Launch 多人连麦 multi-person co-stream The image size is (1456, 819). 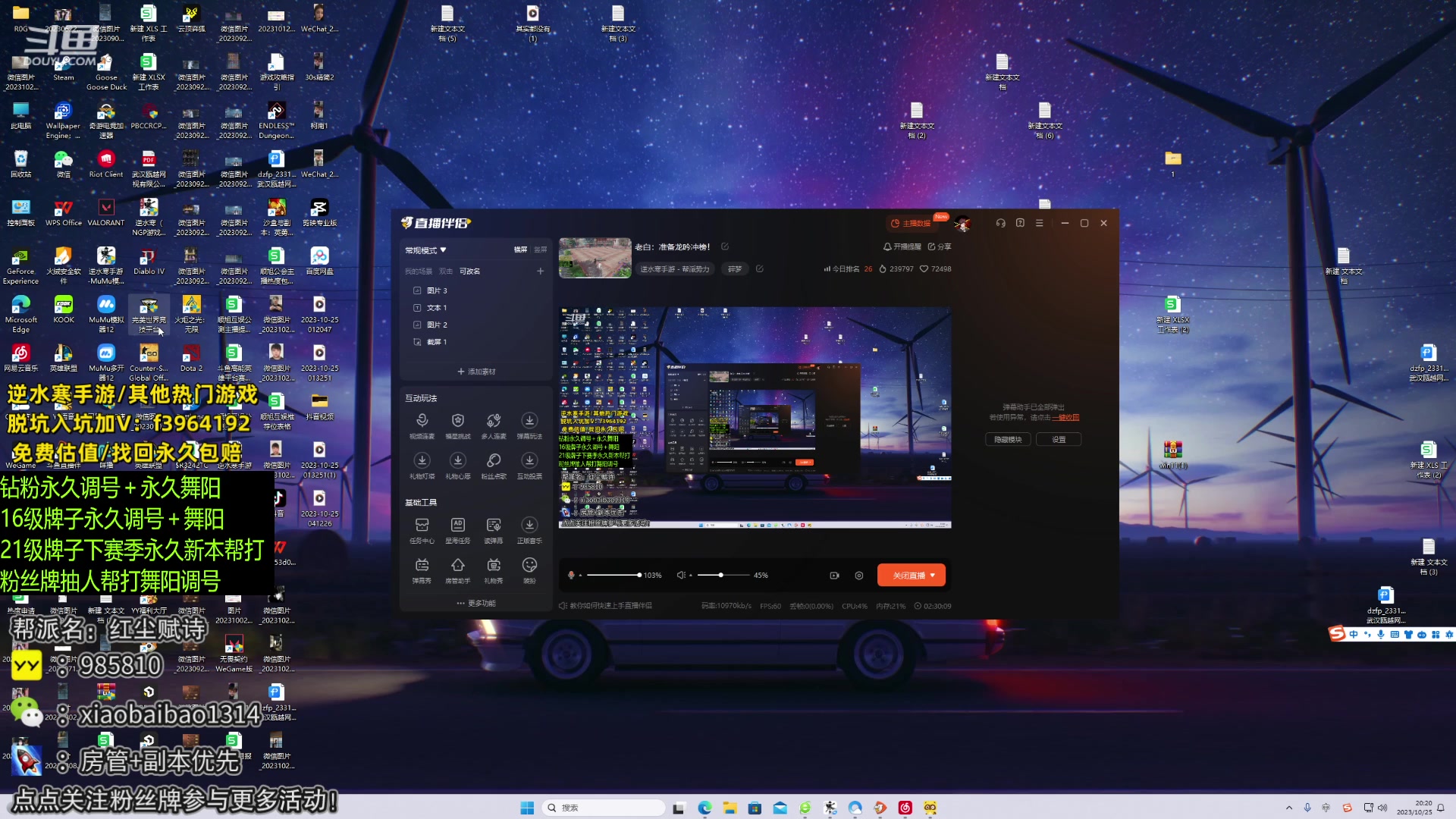(494, 425)
